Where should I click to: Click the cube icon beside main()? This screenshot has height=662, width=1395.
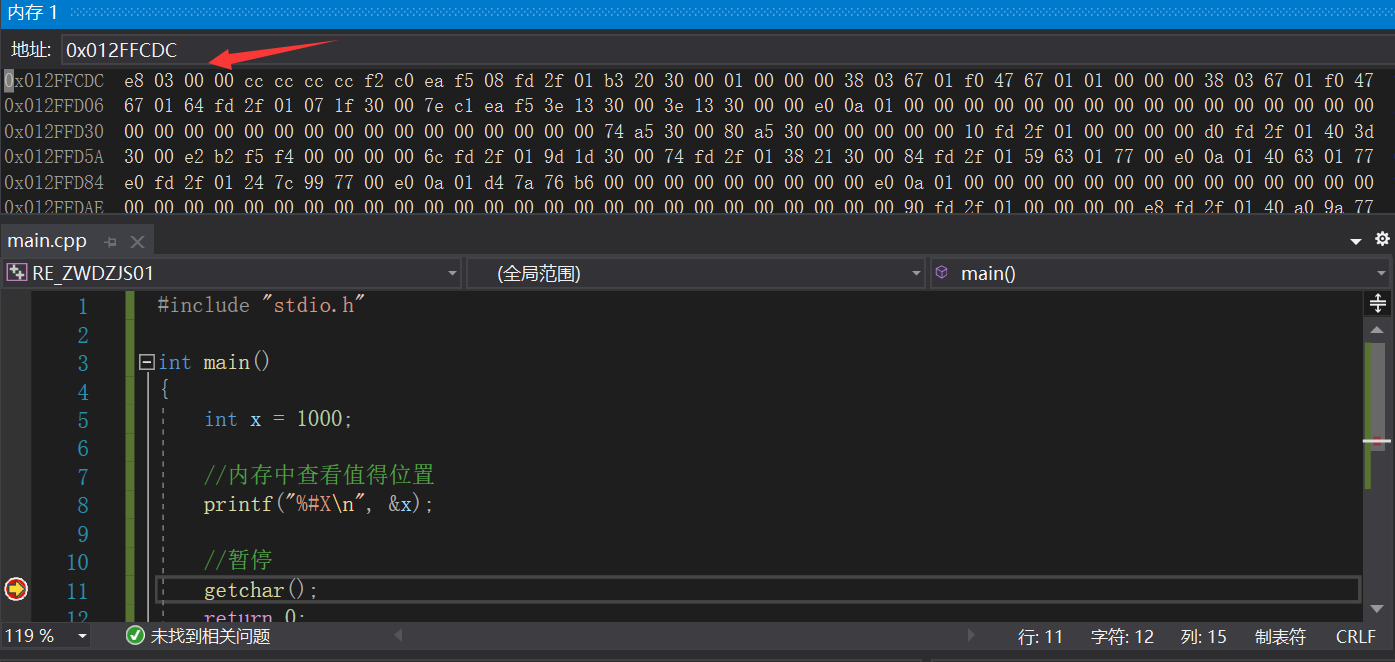[944, 273]
